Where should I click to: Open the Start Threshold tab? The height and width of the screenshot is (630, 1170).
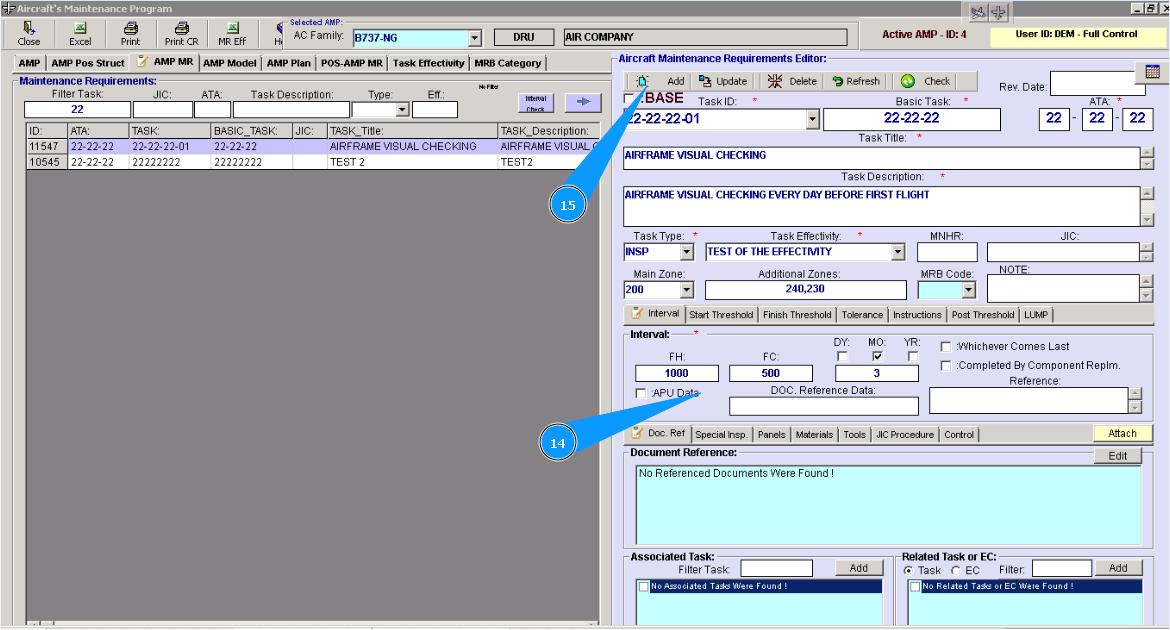tap(721, 315)
